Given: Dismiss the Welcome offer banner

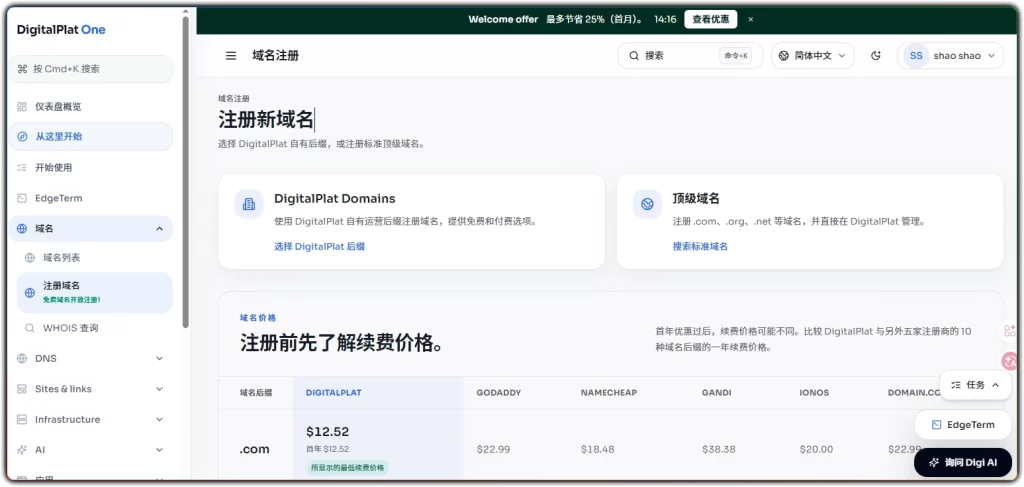Looking at the screenshot, I should click(750, 20).
